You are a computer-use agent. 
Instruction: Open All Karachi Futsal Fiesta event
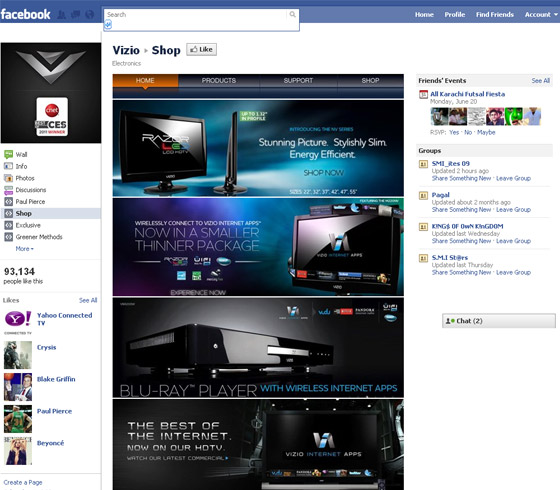pyautogui.click(x=468, y=94)
